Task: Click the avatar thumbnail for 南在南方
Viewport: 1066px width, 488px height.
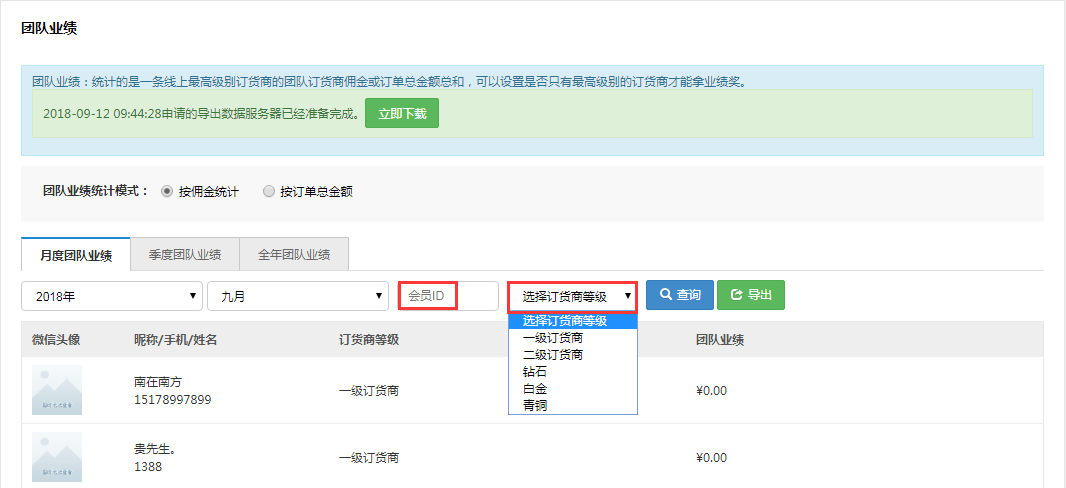Action: click(57, 391)
